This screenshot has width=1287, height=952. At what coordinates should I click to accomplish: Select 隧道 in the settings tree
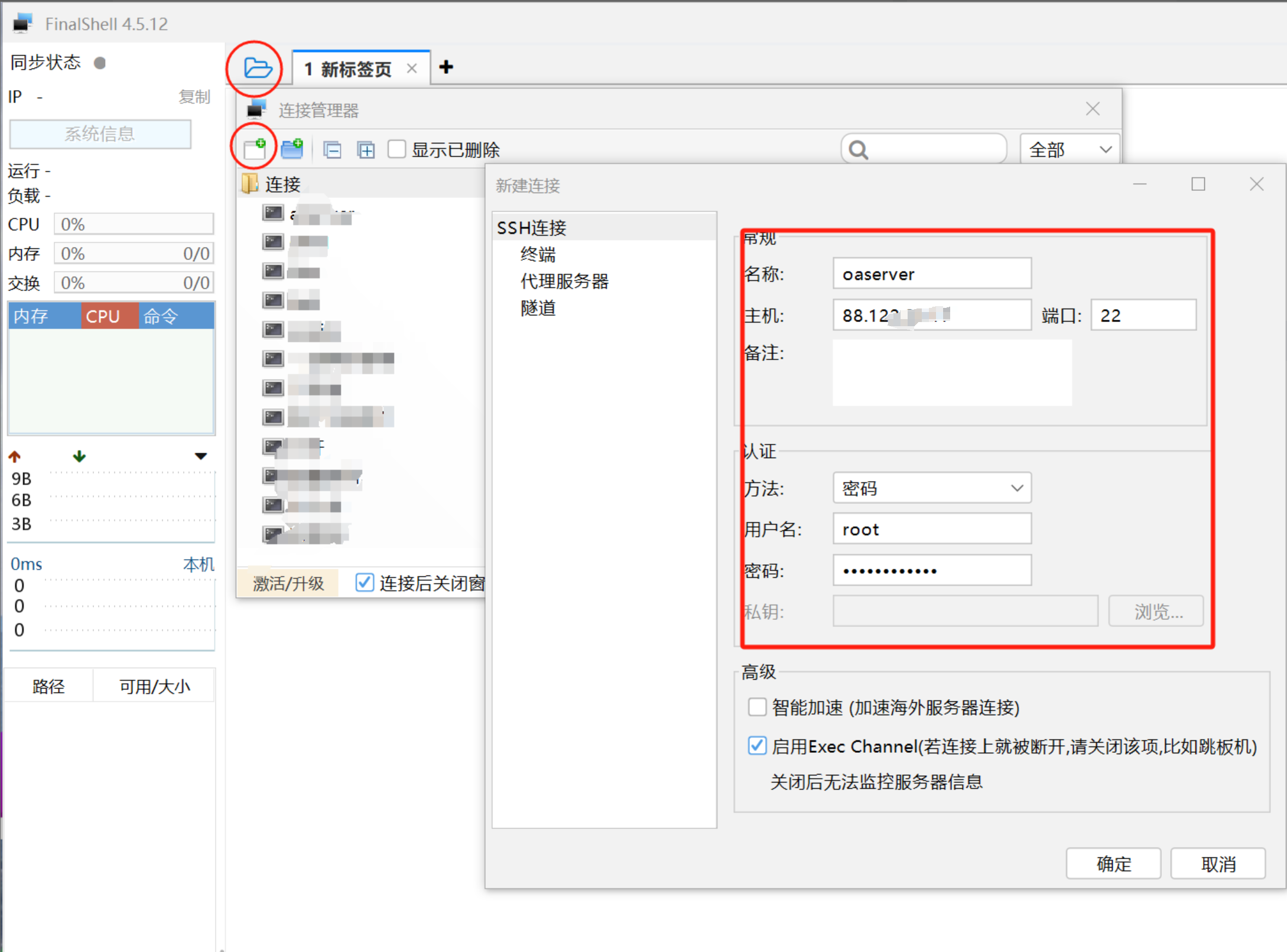(538, 307)
